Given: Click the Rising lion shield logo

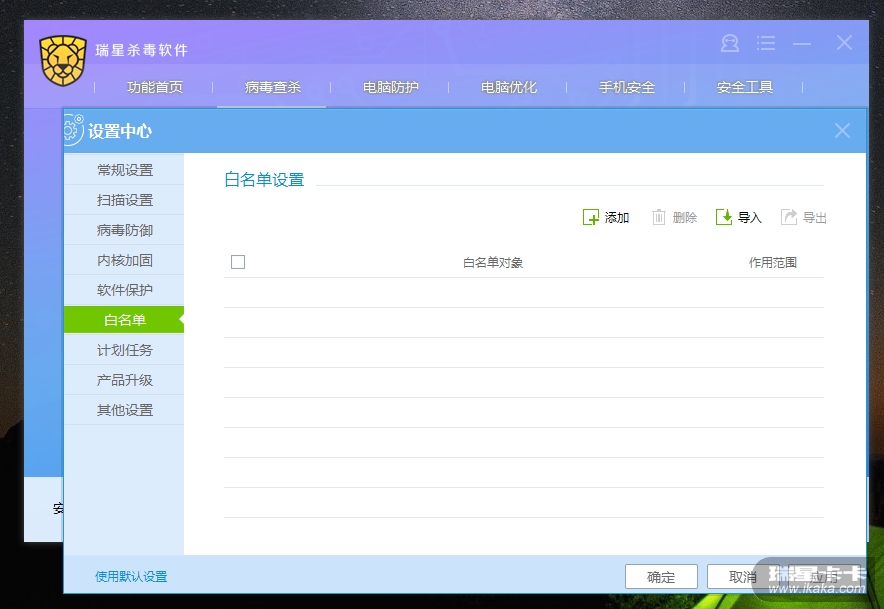Looking at the screenshot, I should point(63,60).
